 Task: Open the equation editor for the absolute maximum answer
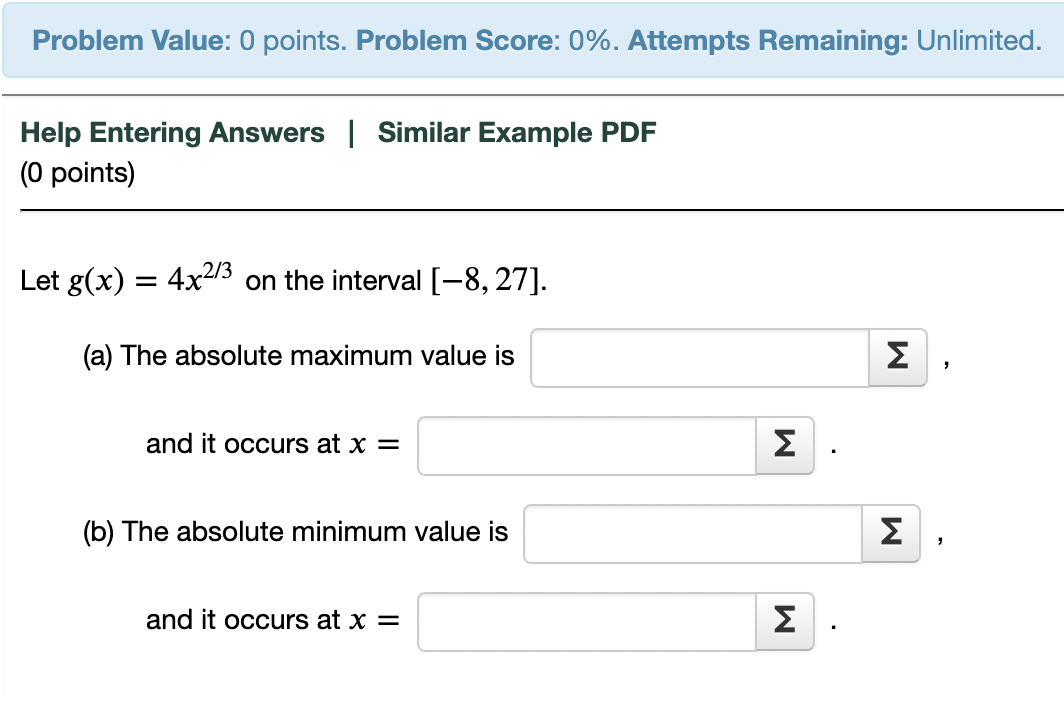tap(897, 356)
